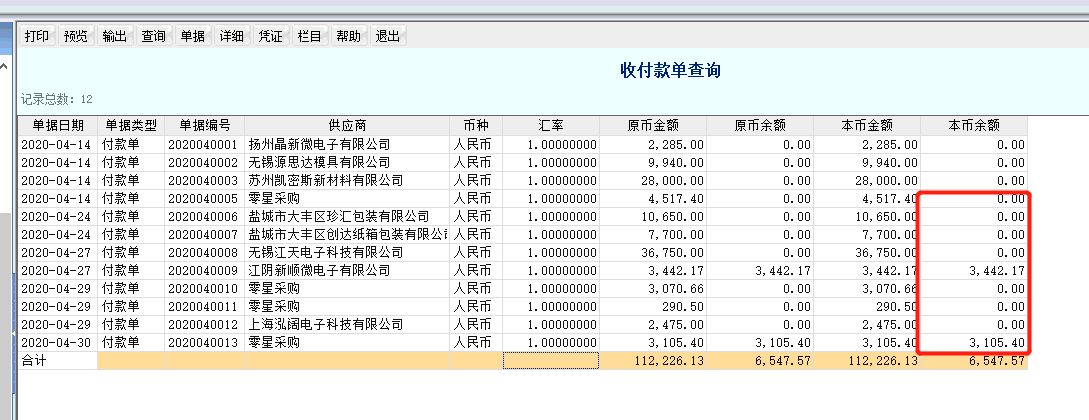Select the 供应商 column header
Image resolution: width=1089 pixels, height=420 pixels.
click(347, 126)
